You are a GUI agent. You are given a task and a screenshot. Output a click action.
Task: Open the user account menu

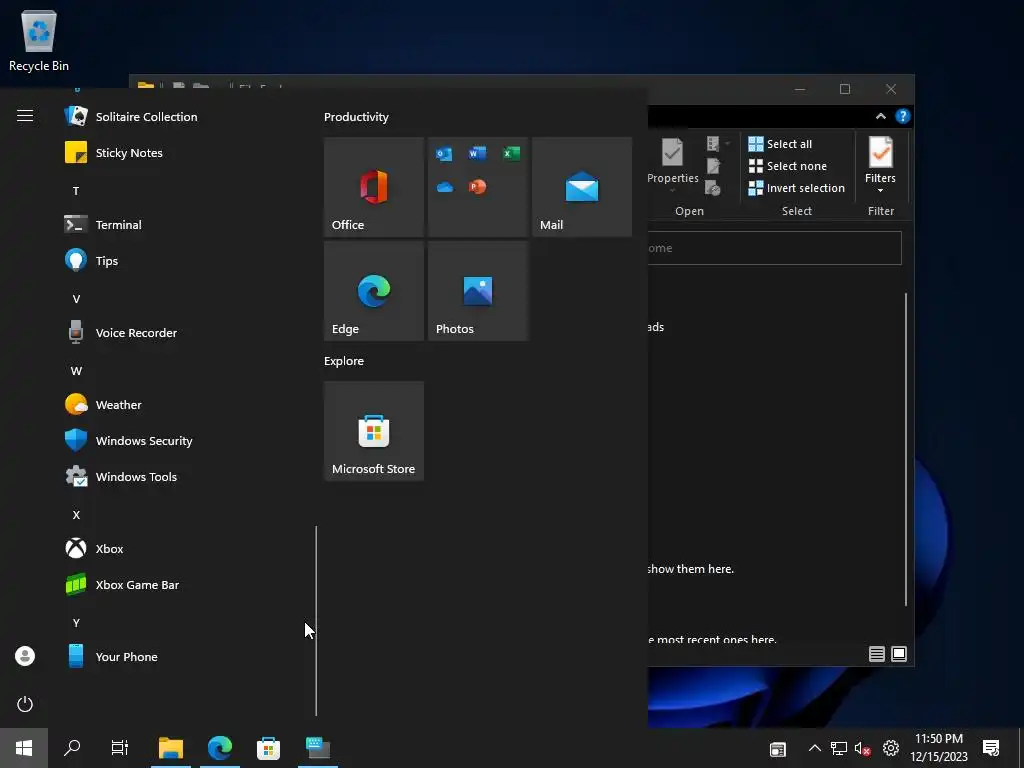(25, 656)
